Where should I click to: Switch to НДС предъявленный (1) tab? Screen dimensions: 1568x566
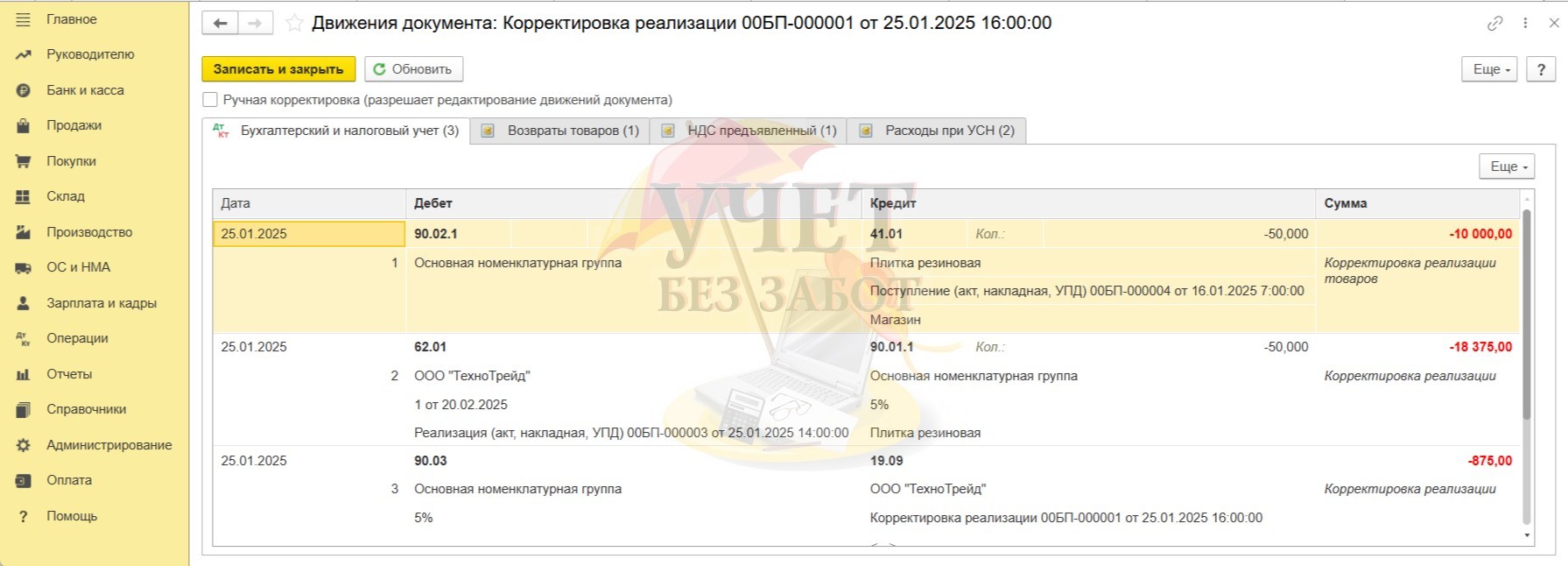click(749, 131)
